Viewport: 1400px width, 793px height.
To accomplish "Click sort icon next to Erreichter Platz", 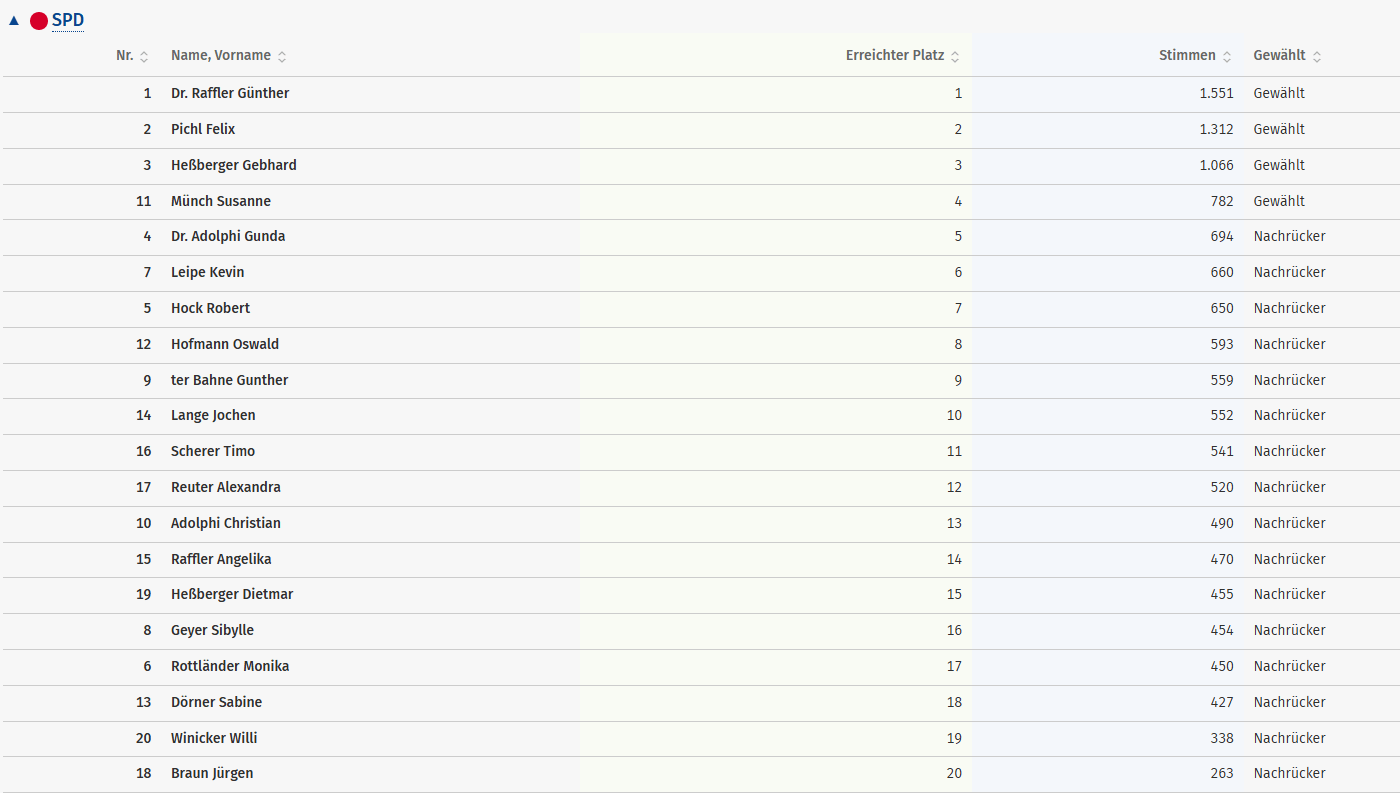I will (x=955, y=57).
